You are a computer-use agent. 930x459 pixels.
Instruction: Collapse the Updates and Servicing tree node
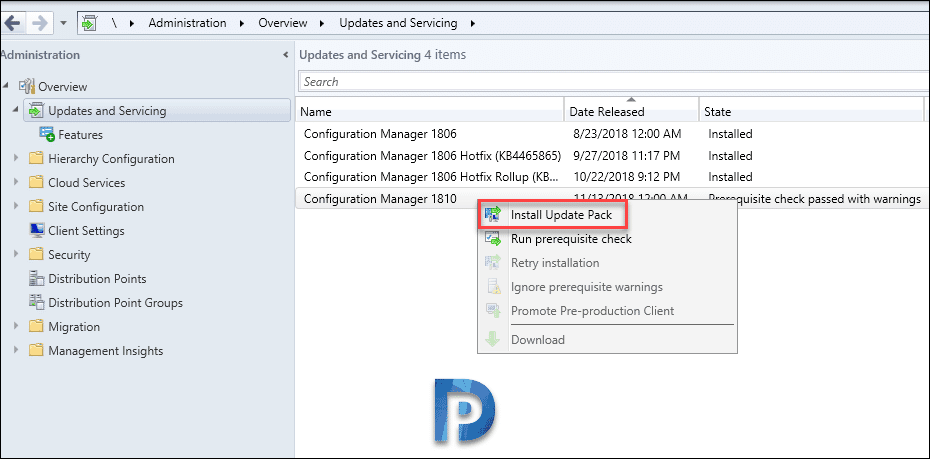(16, 110)
